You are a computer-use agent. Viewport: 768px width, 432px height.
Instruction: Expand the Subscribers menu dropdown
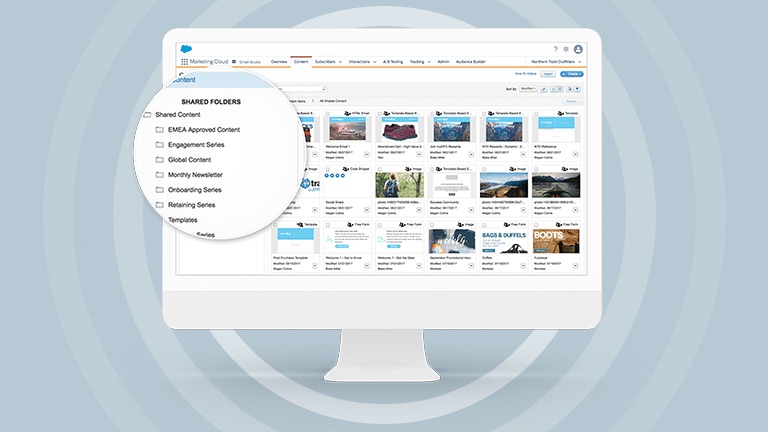[x=328, y=62]
